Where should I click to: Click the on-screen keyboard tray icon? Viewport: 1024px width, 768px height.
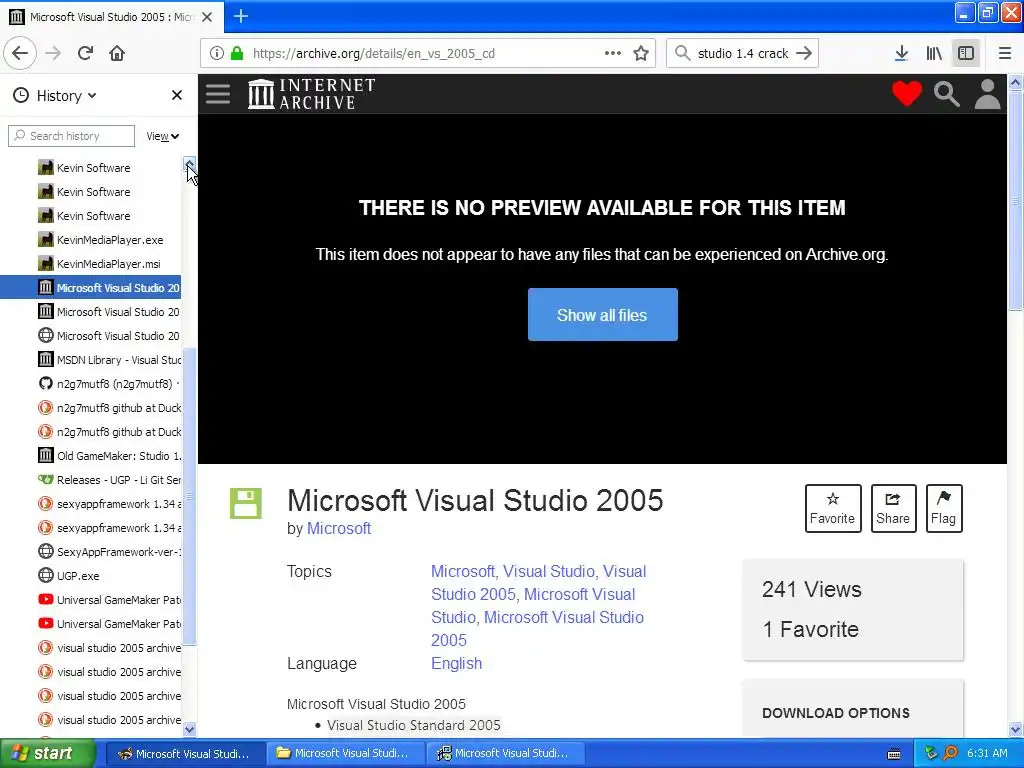(894, 754)
